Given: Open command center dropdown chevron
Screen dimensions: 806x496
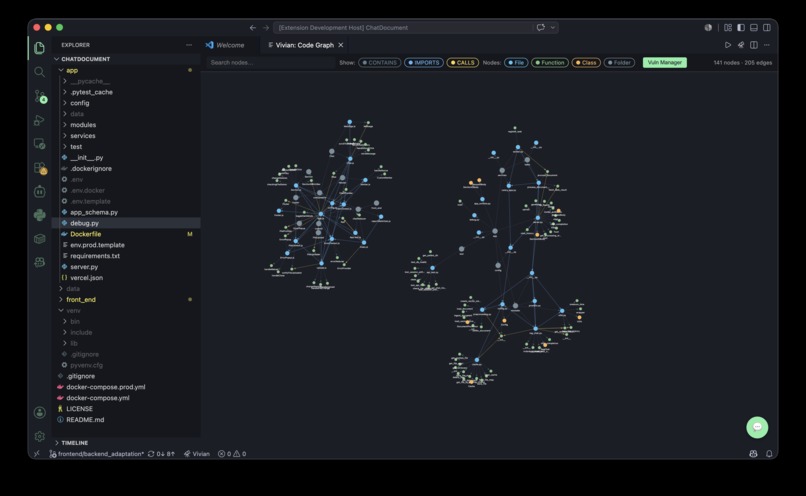Looking at the screenshot, I should pyautogui.click(x=553, y=28).
